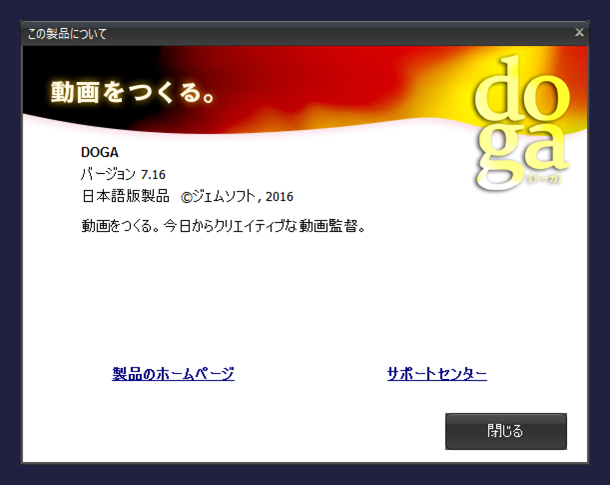This screenshot has height=485, width=610.
Task: Click the 今日からクリエイティブな動画監督 description line
Action: [x=224, y=226]
